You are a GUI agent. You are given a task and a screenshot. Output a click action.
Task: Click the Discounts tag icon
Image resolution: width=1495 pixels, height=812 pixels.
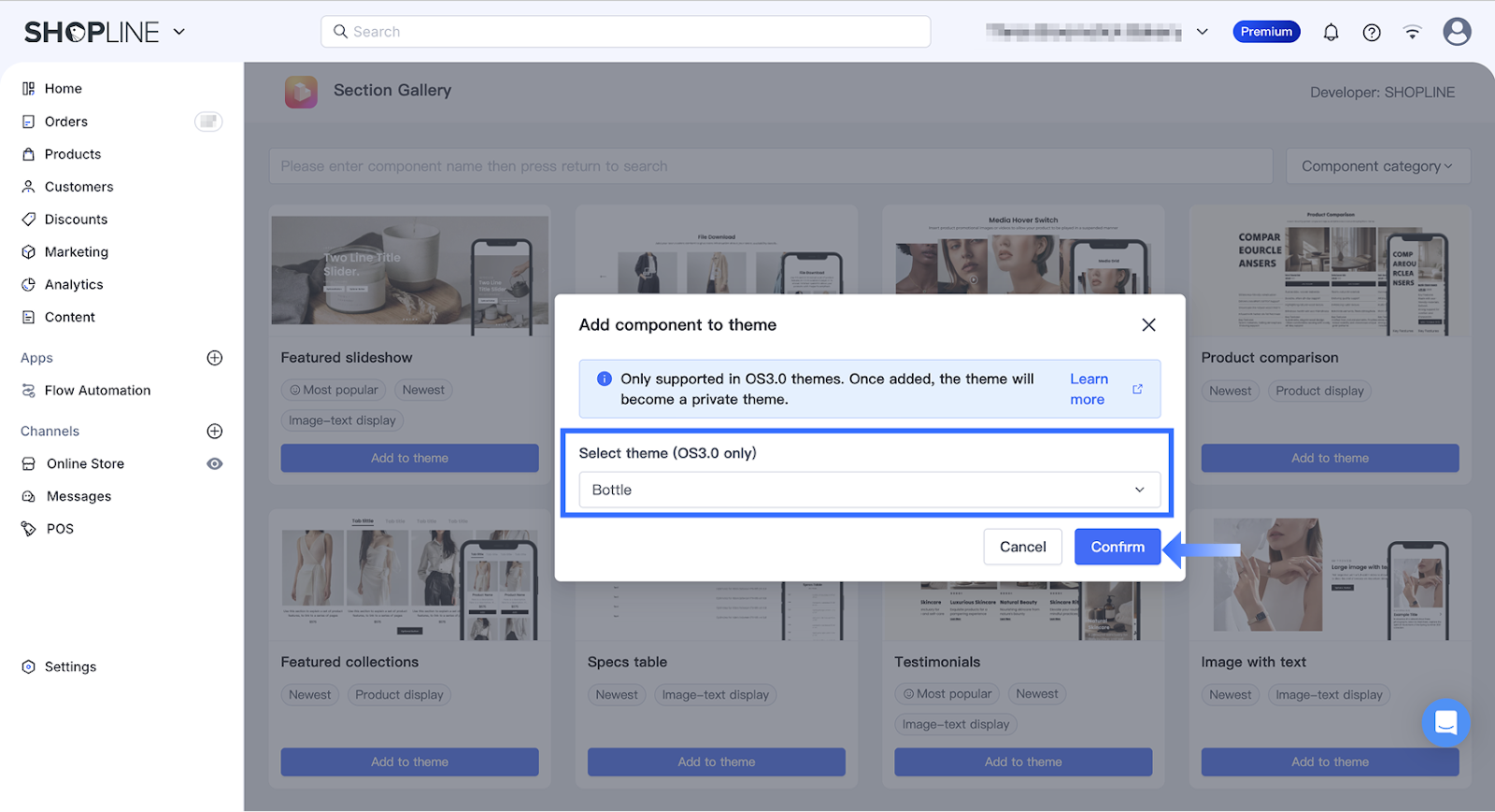click(x=28, y=220)
